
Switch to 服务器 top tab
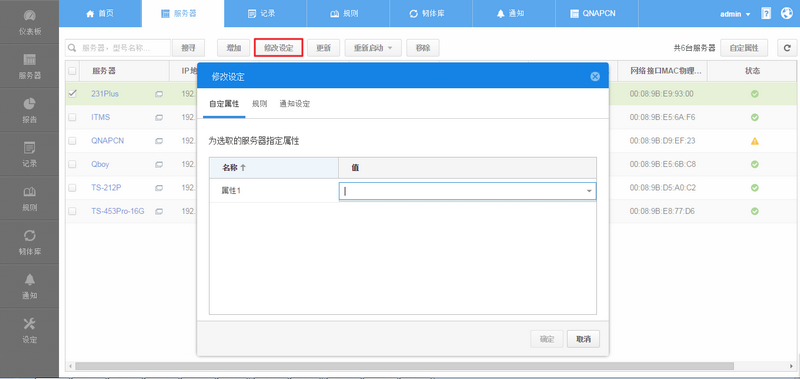(183, 14)
